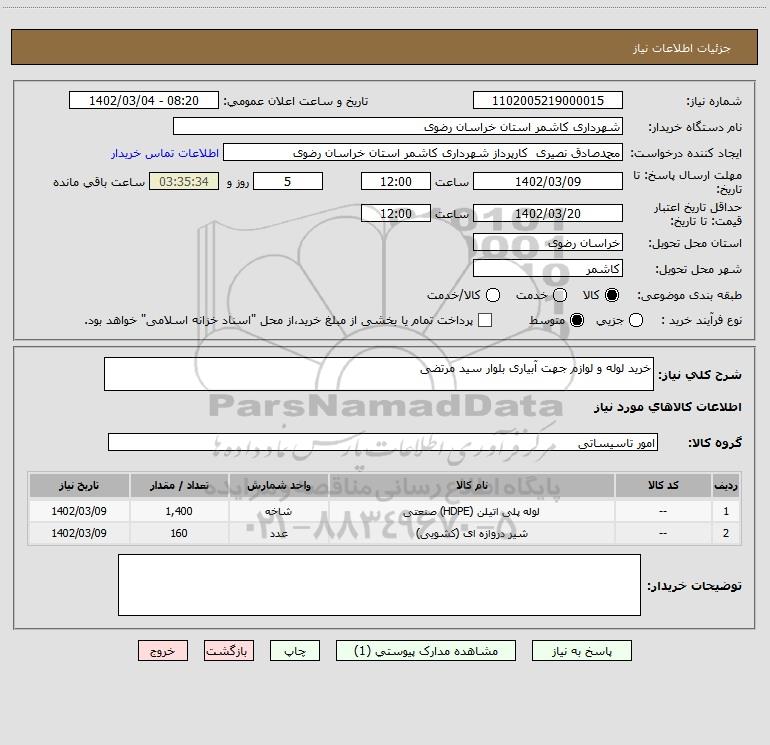Click the remaining time 03:35:34 field

coord(184,181)
